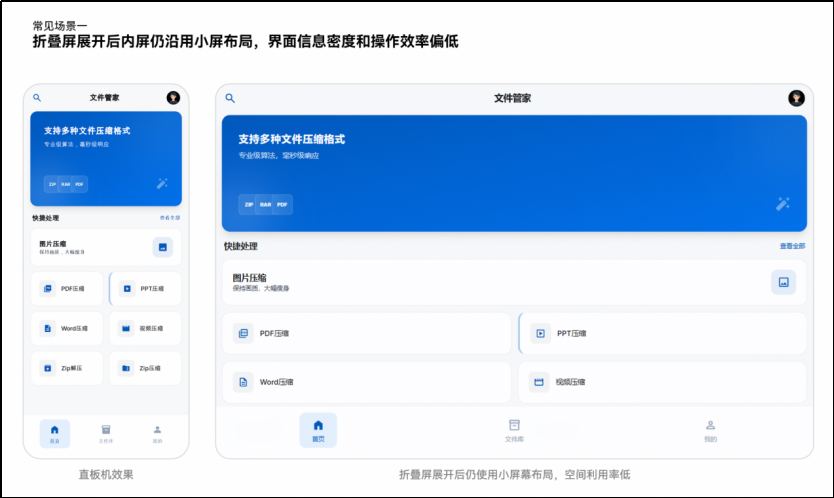834x498 pixels.
Task: Click search icon in phone layout
Action: pyautogui.click(x=37, y=98)
